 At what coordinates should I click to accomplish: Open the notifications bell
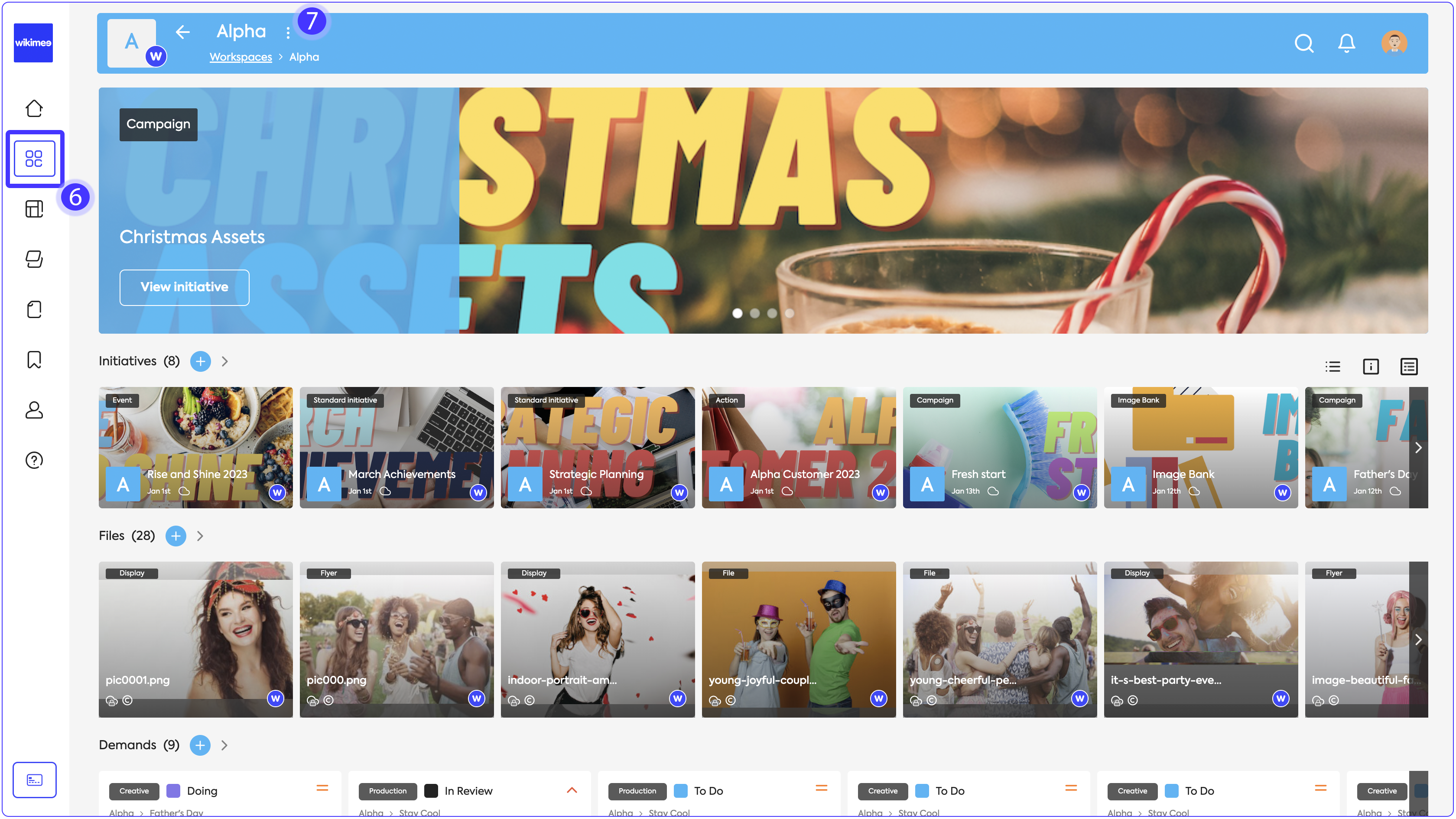tap(1346, 43)
